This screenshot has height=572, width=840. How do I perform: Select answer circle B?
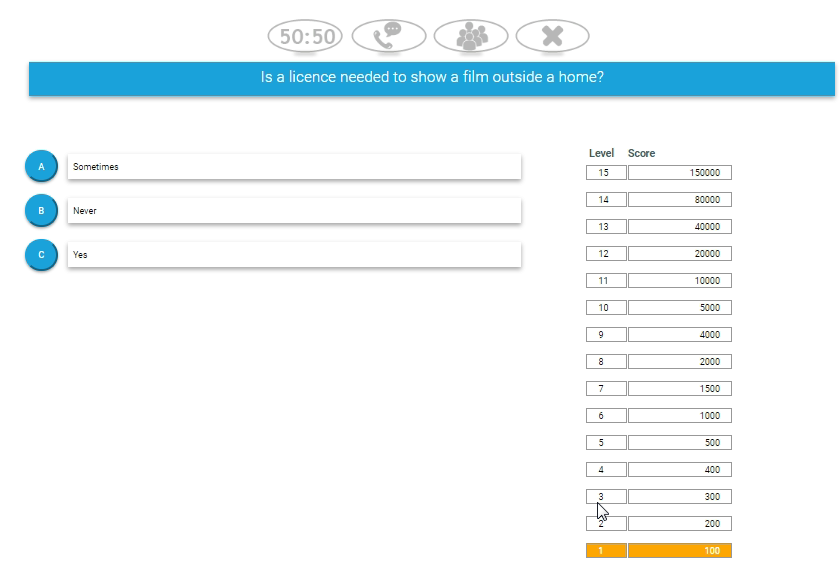point(41,211)
